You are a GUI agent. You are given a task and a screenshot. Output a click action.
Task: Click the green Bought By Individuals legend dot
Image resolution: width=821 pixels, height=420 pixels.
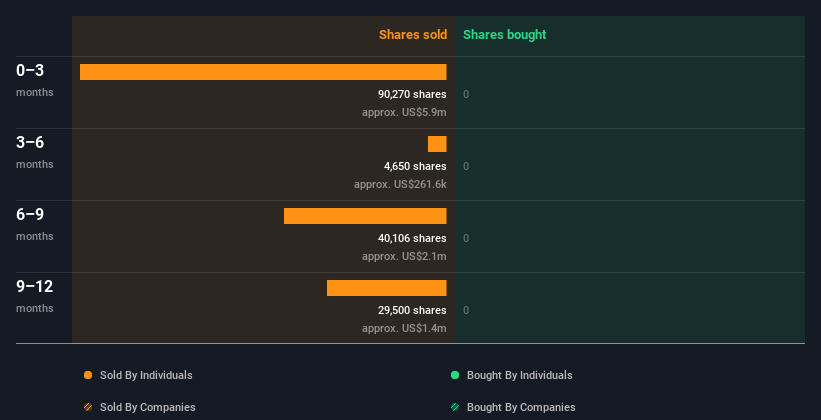click(455, 375)
